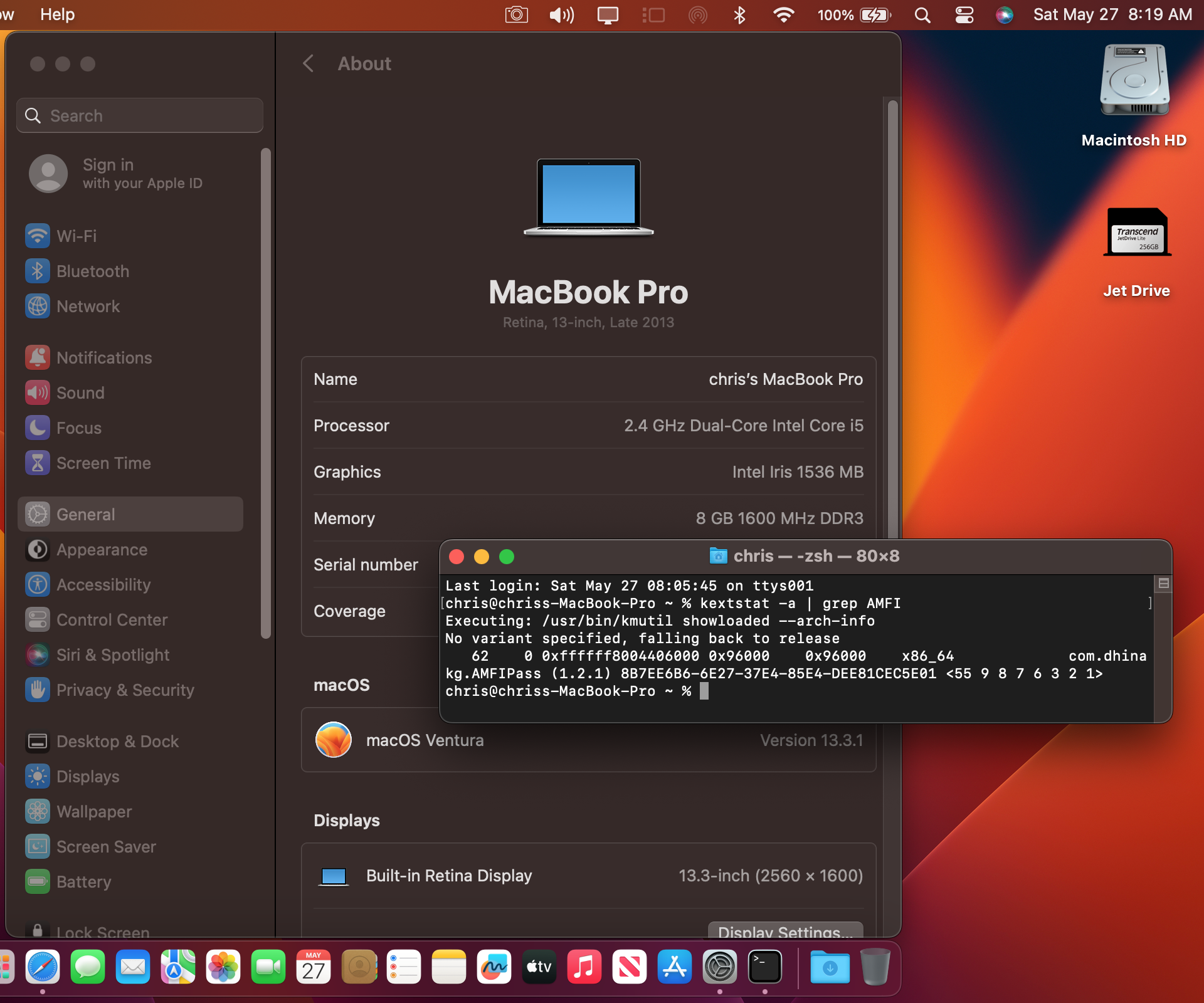The image size is (1204, 1003).
Task: Open Privacy & Security settings
Action: click(x=130, y=690)
